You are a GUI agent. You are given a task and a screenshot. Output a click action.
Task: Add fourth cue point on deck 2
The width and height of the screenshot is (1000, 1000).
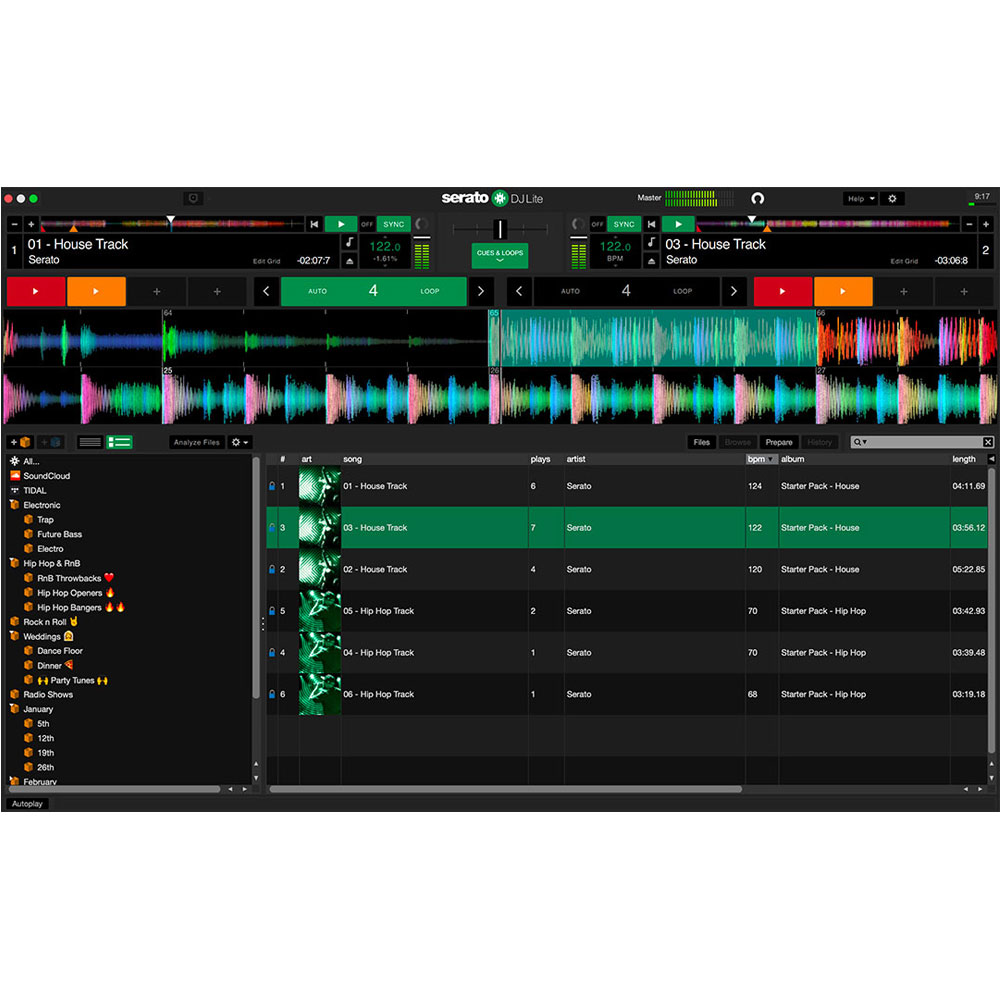coord(964,291)
